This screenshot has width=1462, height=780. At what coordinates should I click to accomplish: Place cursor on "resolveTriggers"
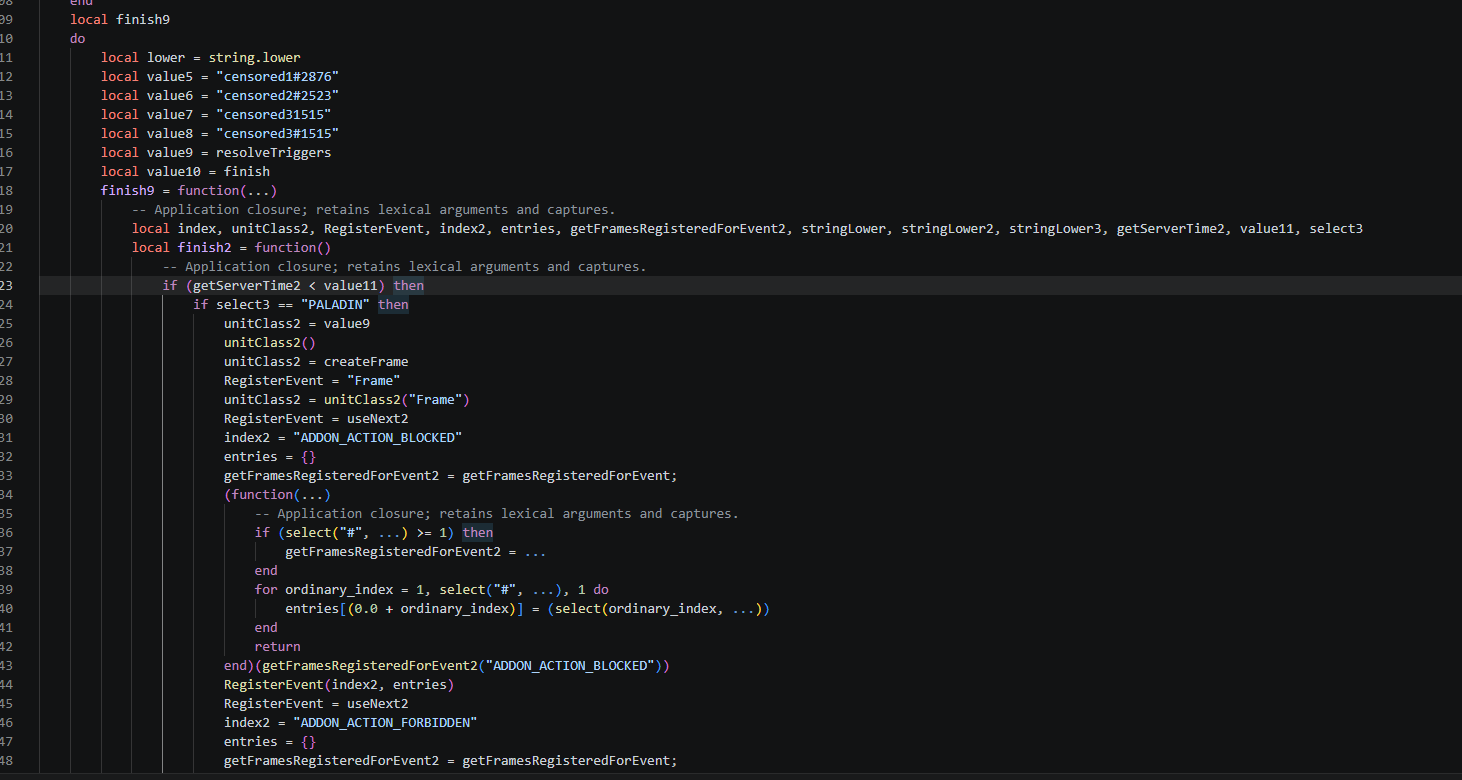pyautogui.click(x=274, y=152)
